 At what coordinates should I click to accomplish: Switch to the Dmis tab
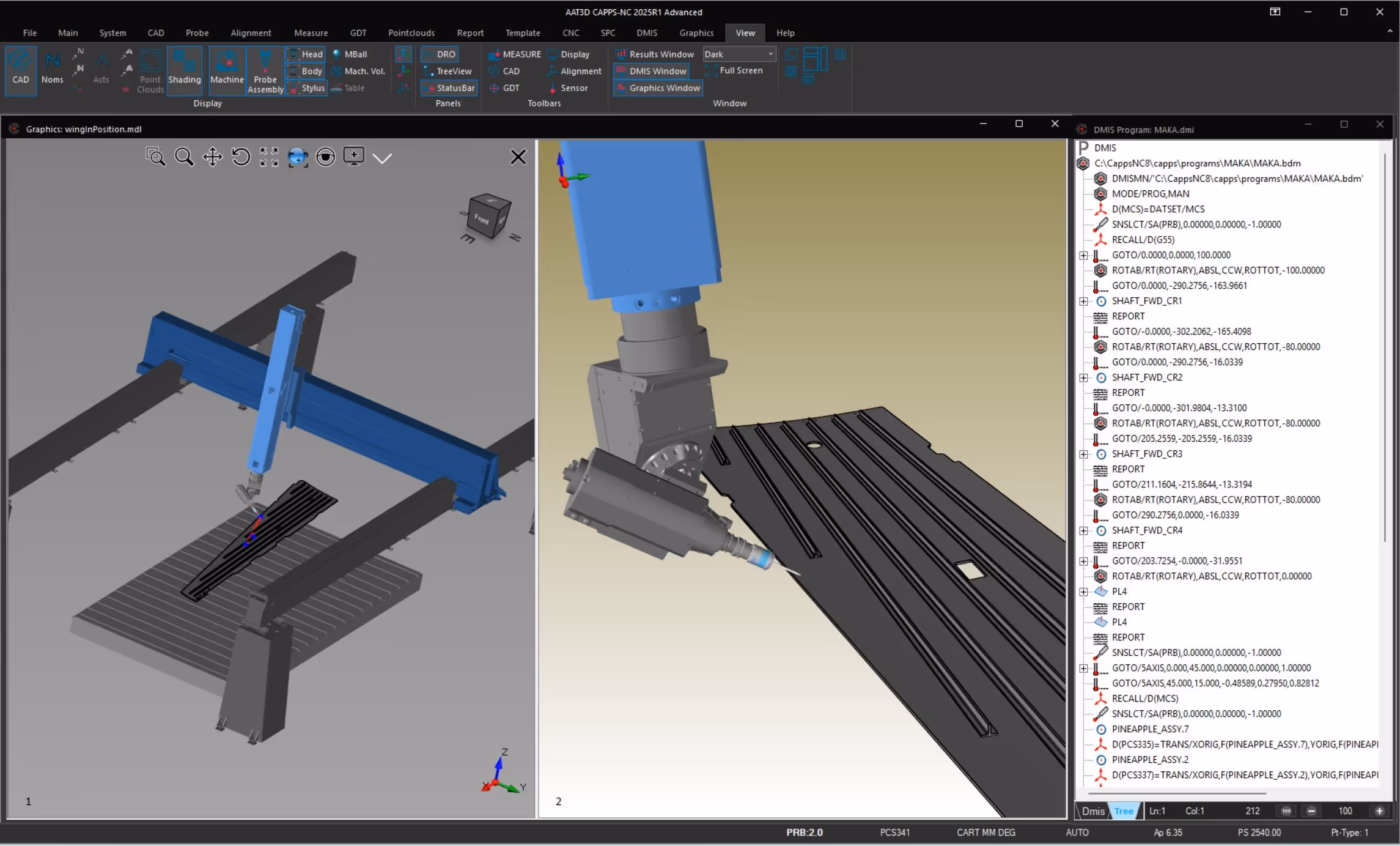click(x=1092, y=811)
